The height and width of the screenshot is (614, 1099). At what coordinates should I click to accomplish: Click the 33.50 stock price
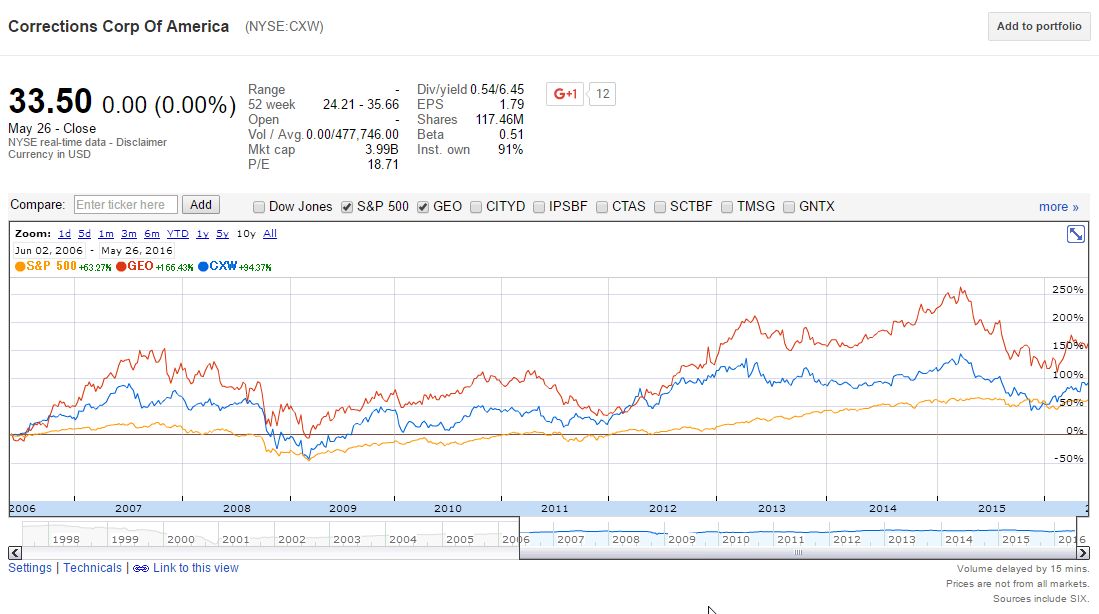[50, 102]
